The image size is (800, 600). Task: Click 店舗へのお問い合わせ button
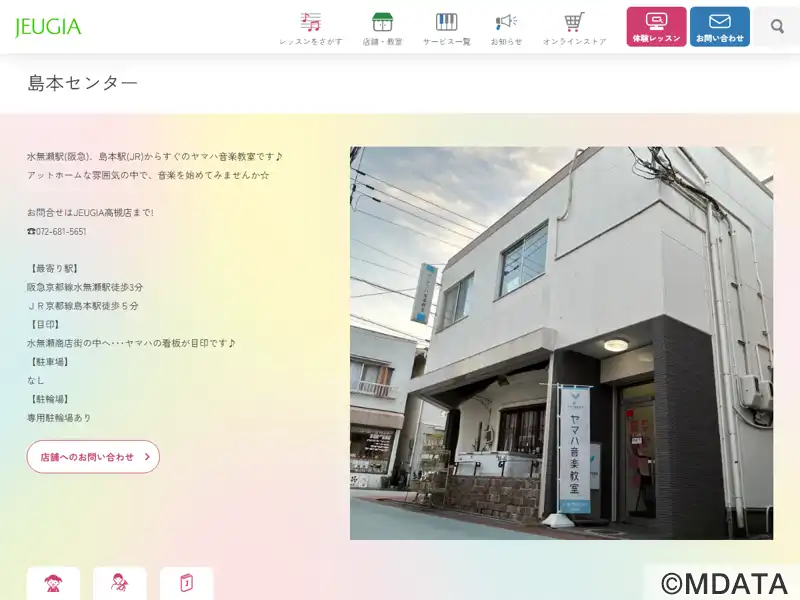coord(93,457)
